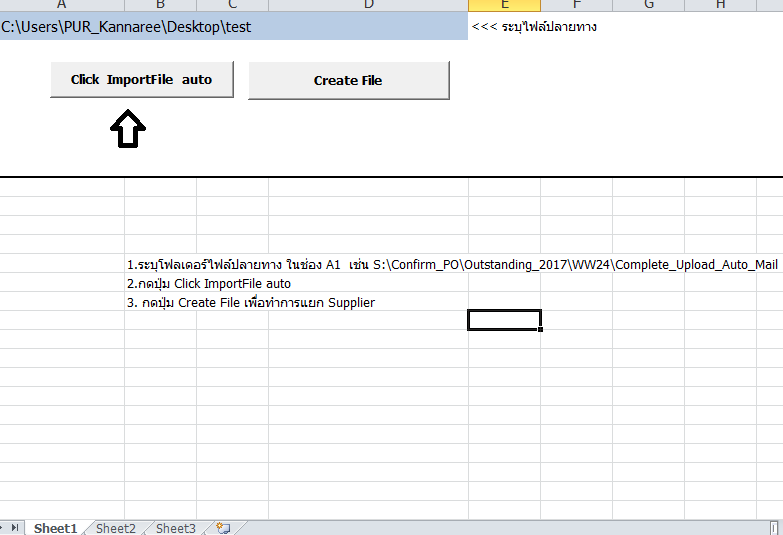
Task: Click the ImportFile auto button
Action: coord(141,80)
